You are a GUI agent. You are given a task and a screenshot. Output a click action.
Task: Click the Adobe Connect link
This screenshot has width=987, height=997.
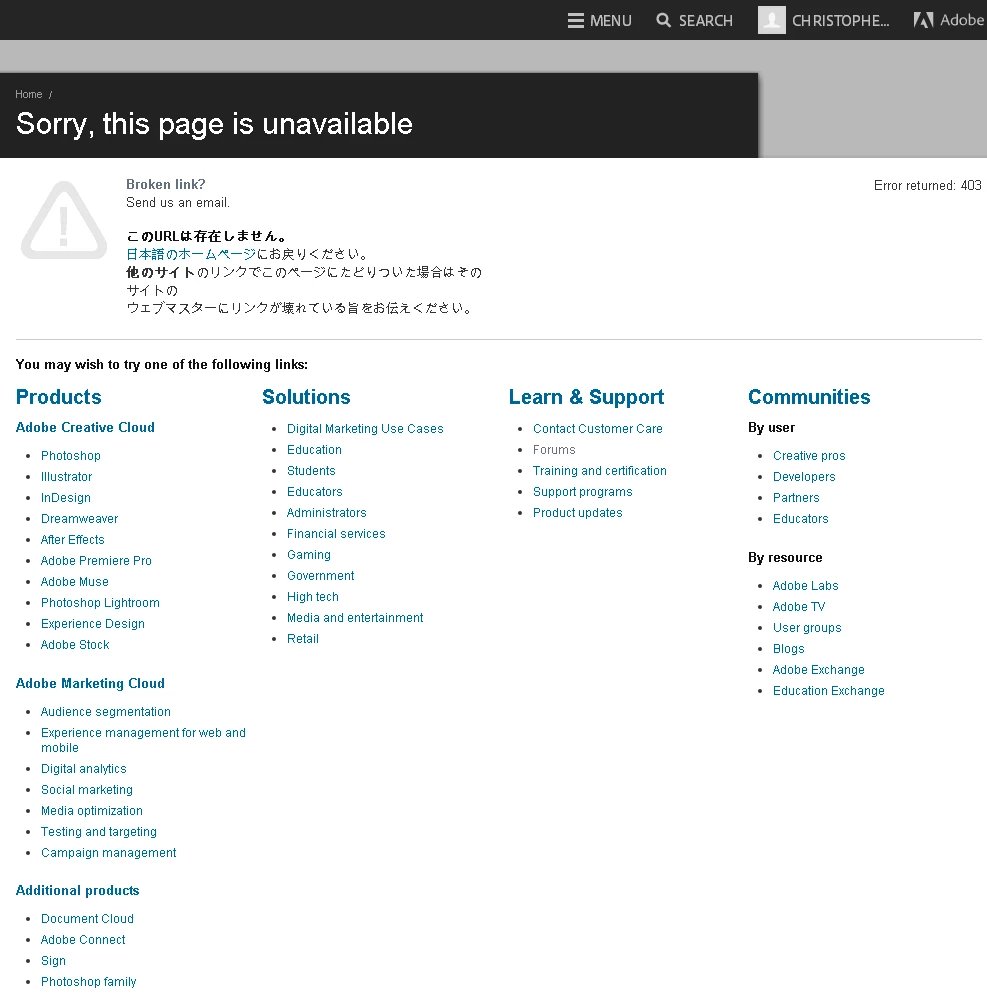point(83,940)
